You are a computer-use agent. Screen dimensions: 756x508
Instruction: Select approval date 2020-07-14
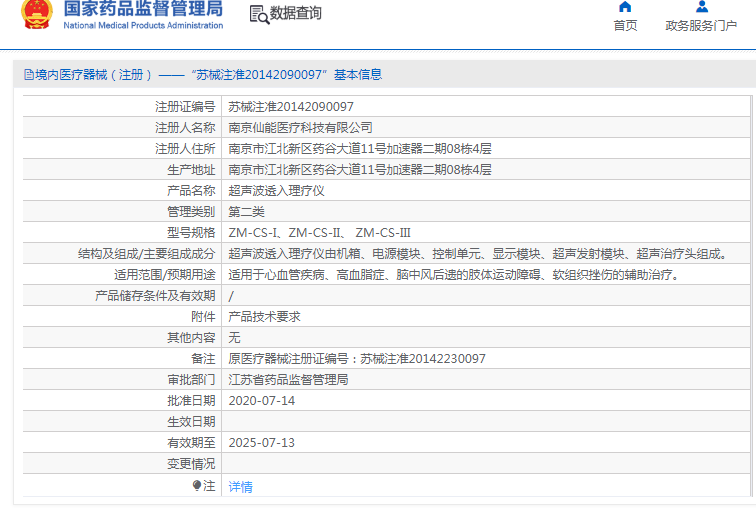tap(262, 401)
